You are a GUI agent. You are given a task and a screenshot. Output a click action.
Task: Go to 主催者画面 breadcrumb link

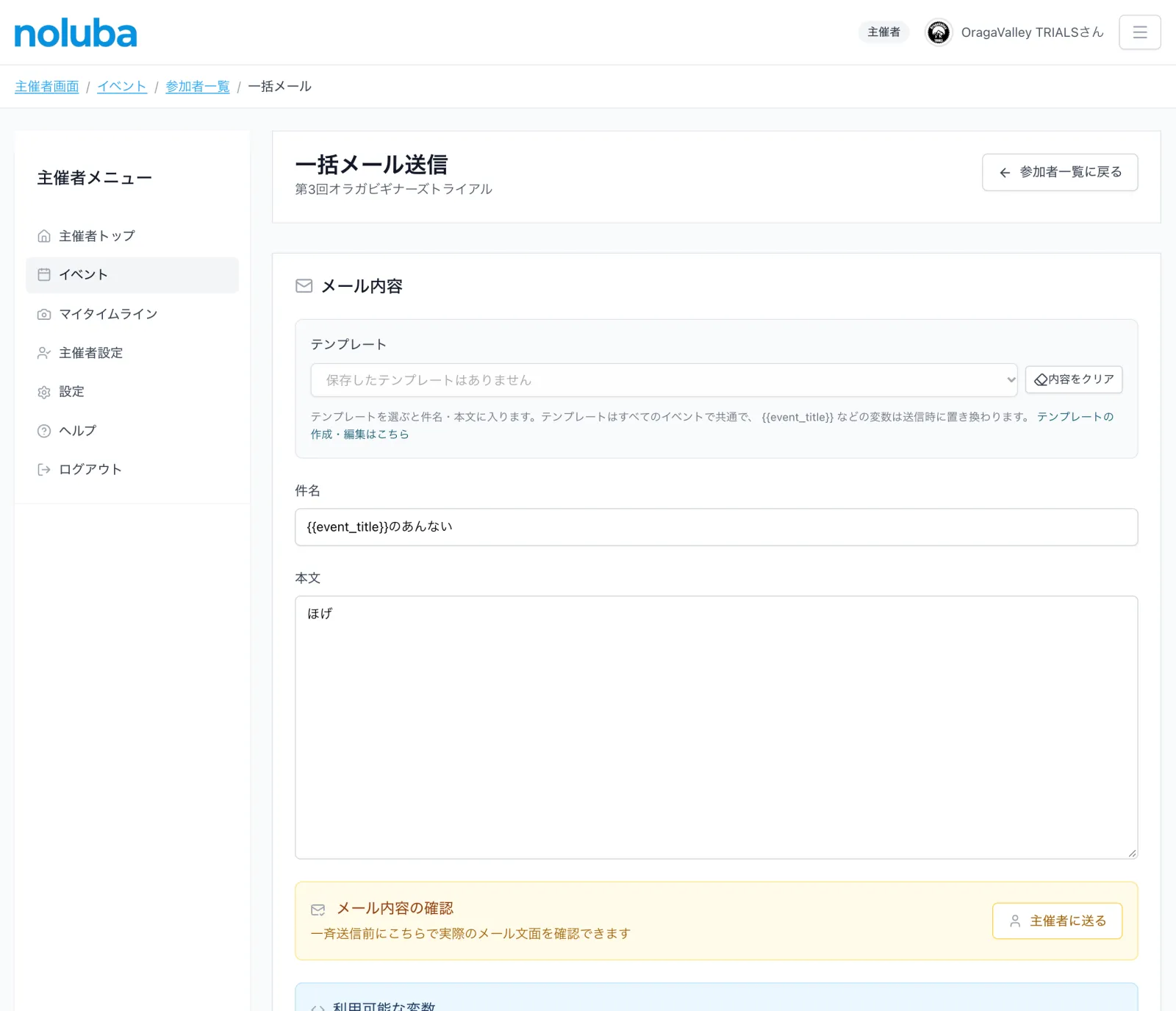[47, 87]
